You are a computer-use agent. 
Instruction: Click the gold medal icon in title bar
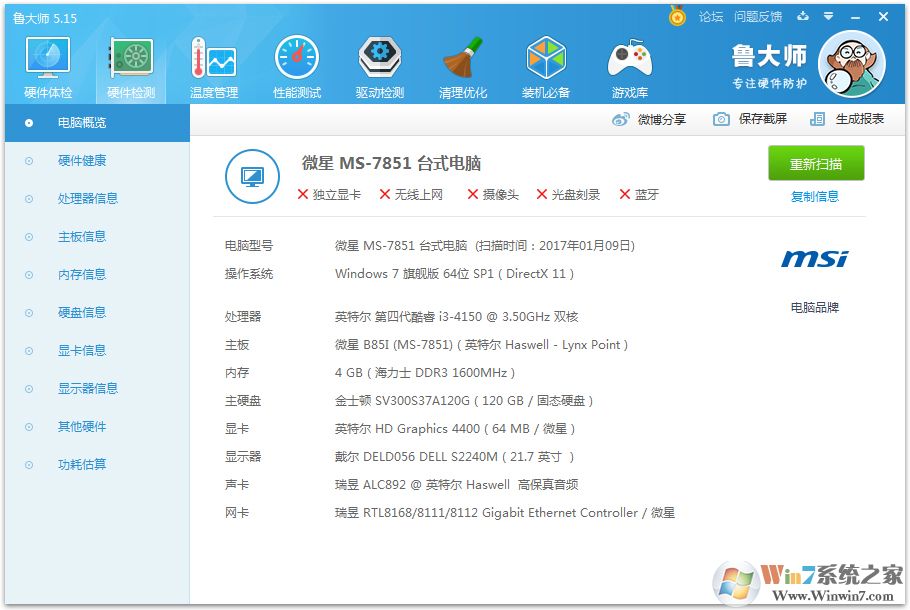[678, 17]
